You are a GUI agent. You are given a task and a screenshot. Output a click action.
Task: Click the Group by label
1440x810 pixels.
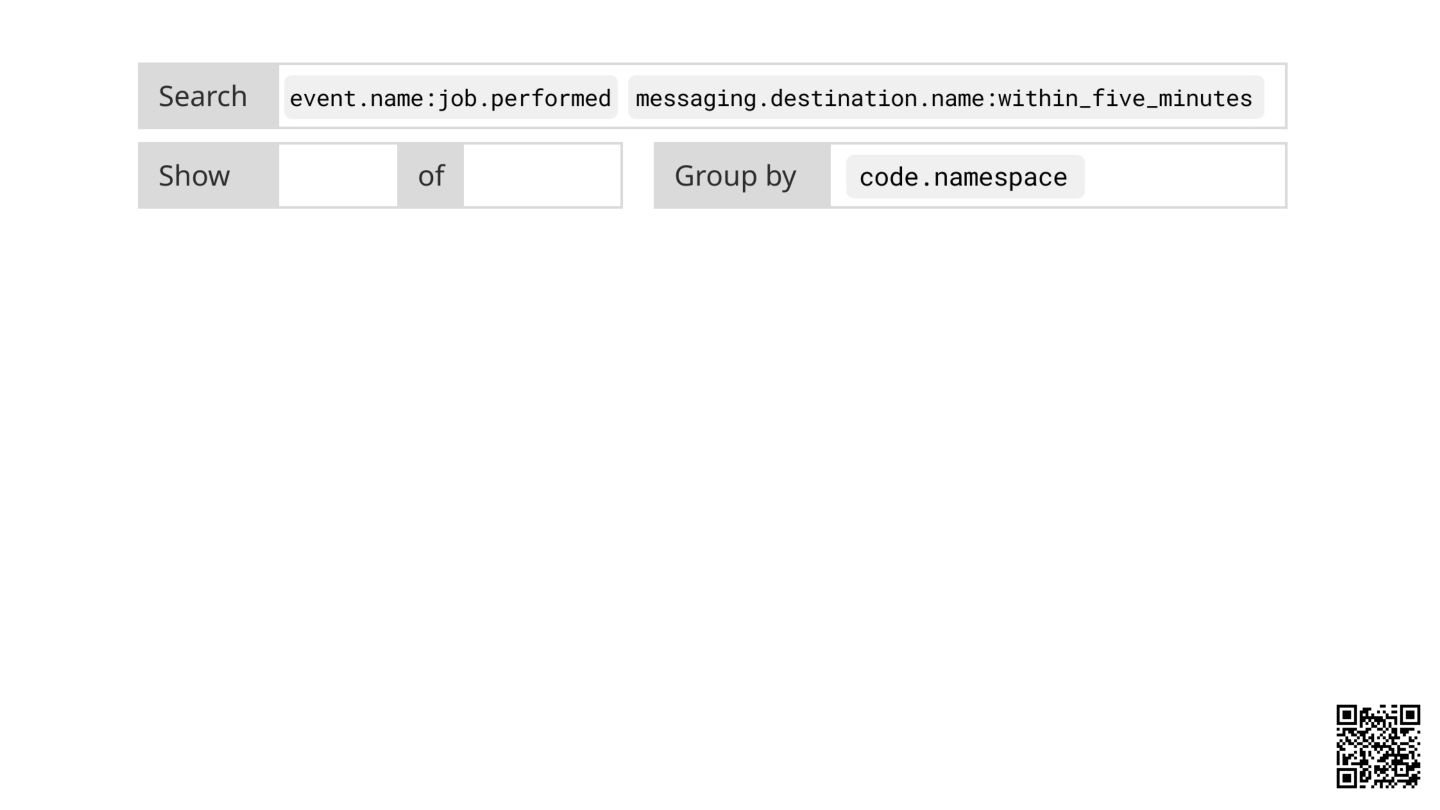point(735,176)
